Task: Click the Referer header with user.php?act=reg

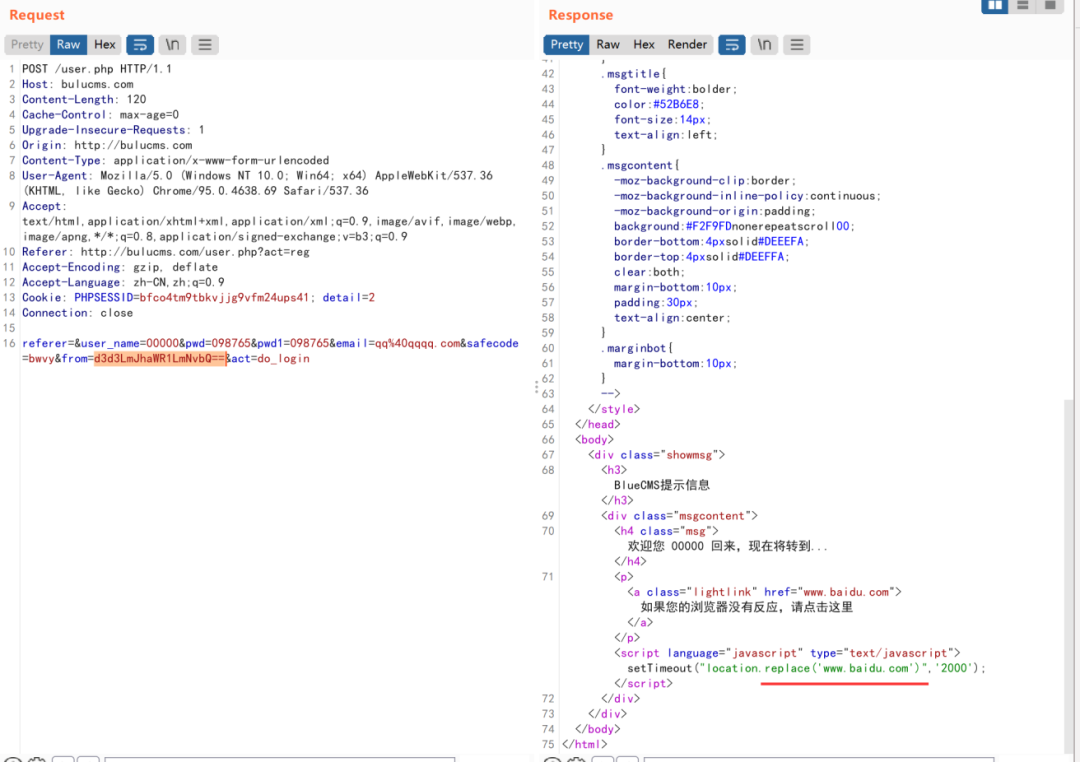Action: click(166, 251)
